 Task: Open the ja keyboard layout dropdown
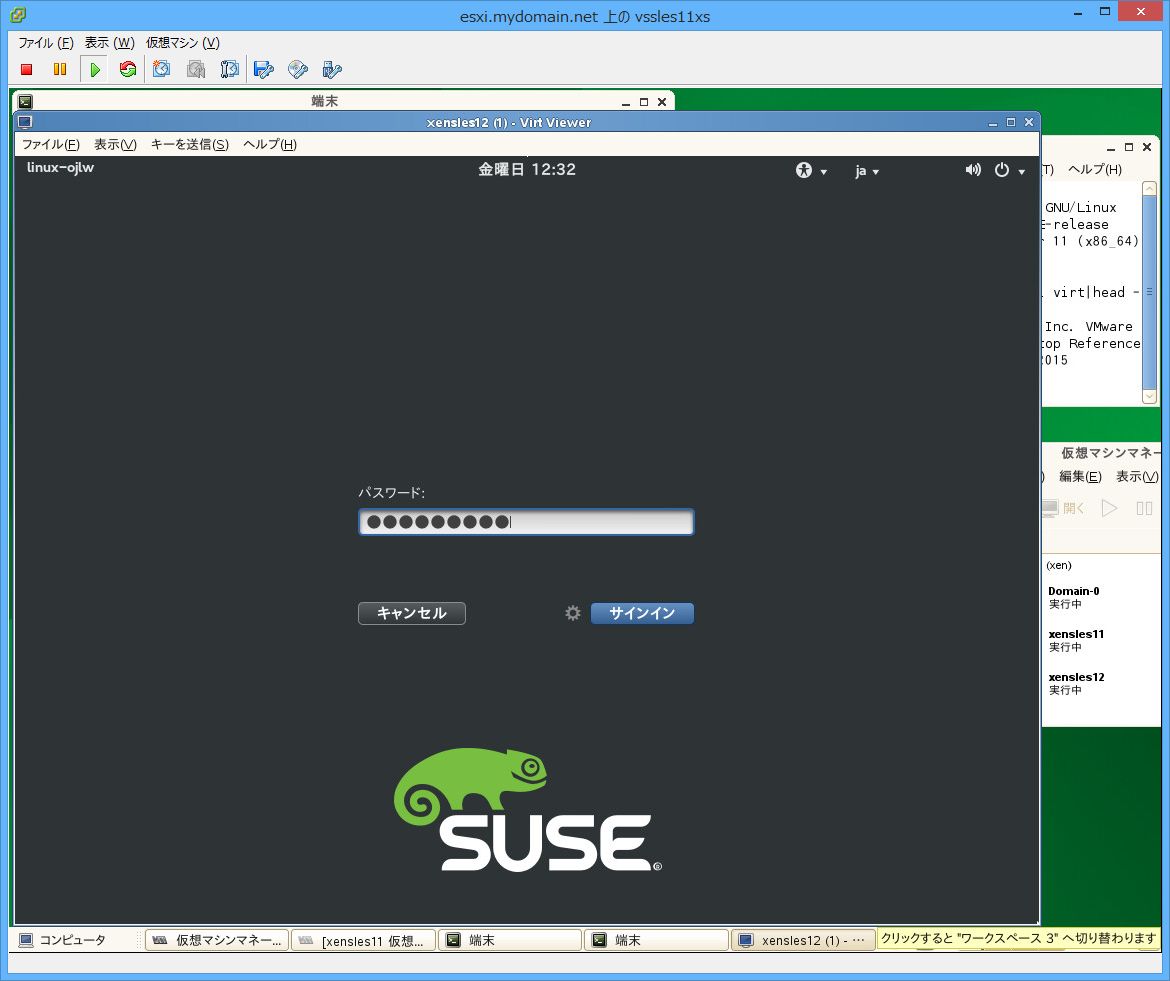[x=867, y=171]
